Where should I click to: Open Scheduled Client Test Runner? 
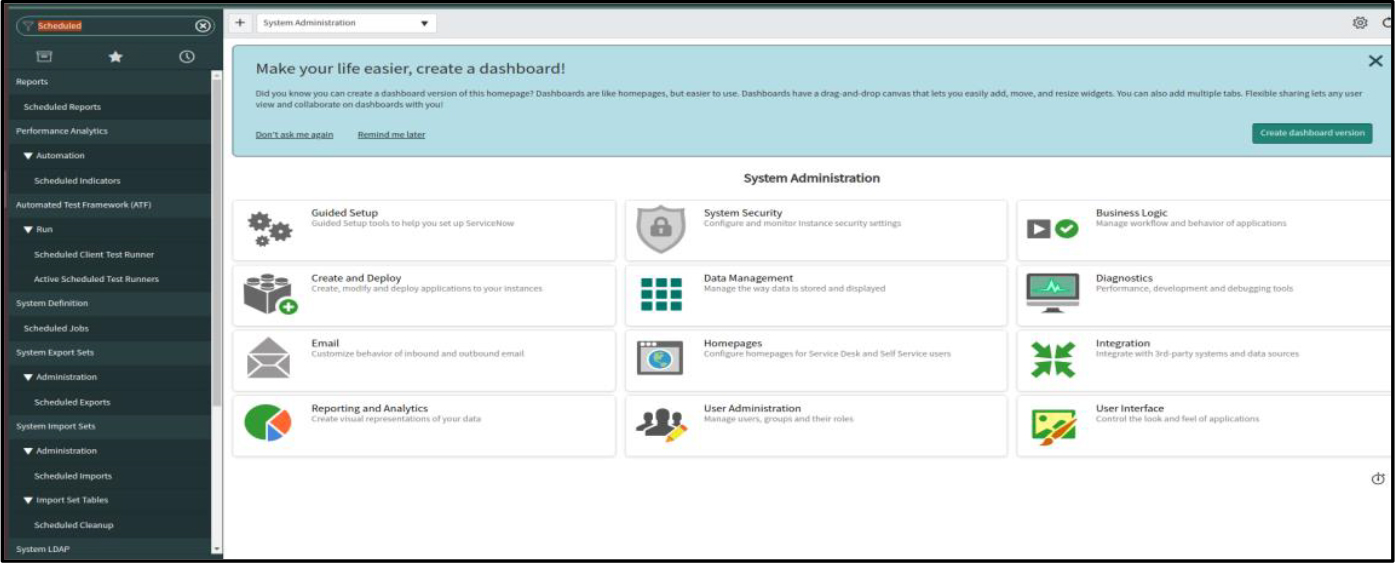click(94, 255)
